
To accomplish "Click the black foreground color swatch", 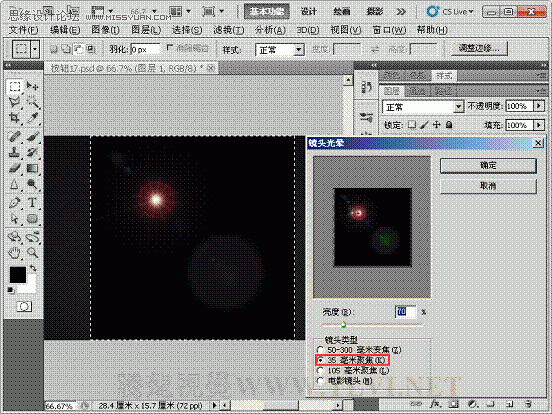I will tap(18, 275).
